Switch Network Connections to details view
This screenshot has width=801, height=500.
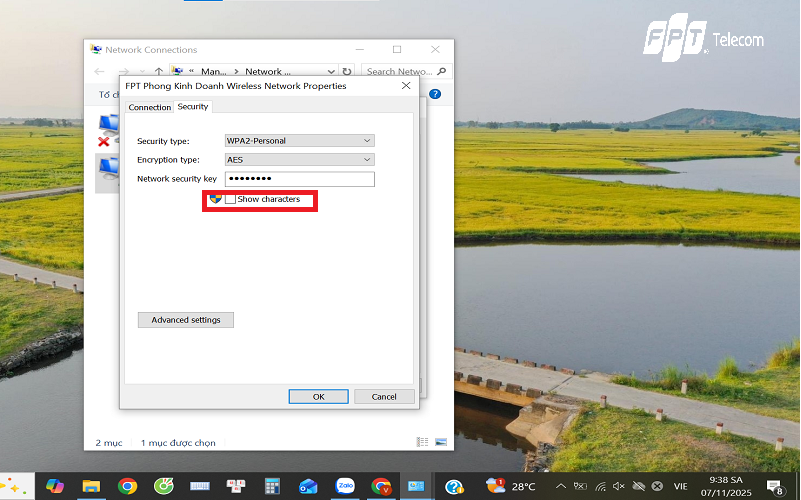pos(422,442)
